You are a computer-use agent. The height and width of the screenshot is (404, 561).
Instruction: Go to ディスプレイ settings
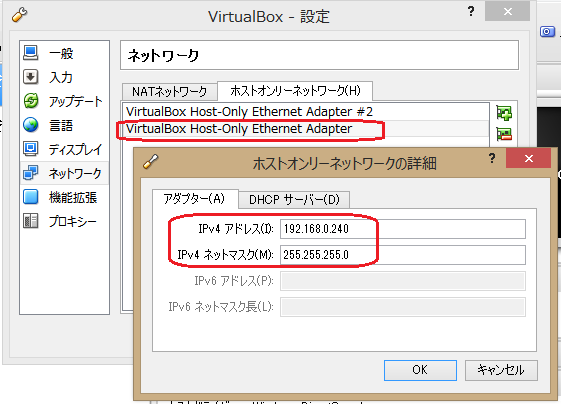pos(64,149)
